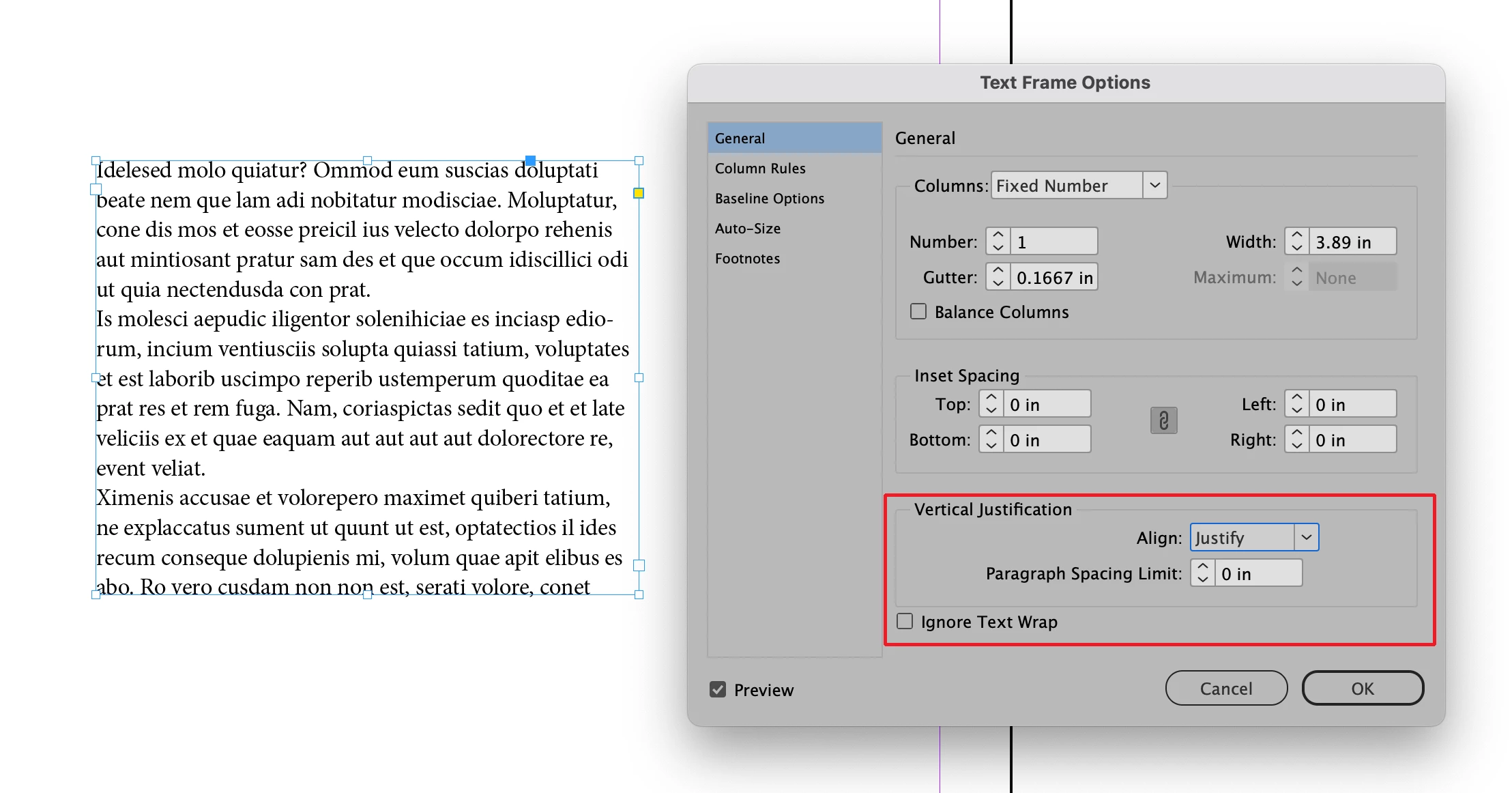
Task: Toggle the inset spacing chain link icon
Action: click(x=1163, y=420)
